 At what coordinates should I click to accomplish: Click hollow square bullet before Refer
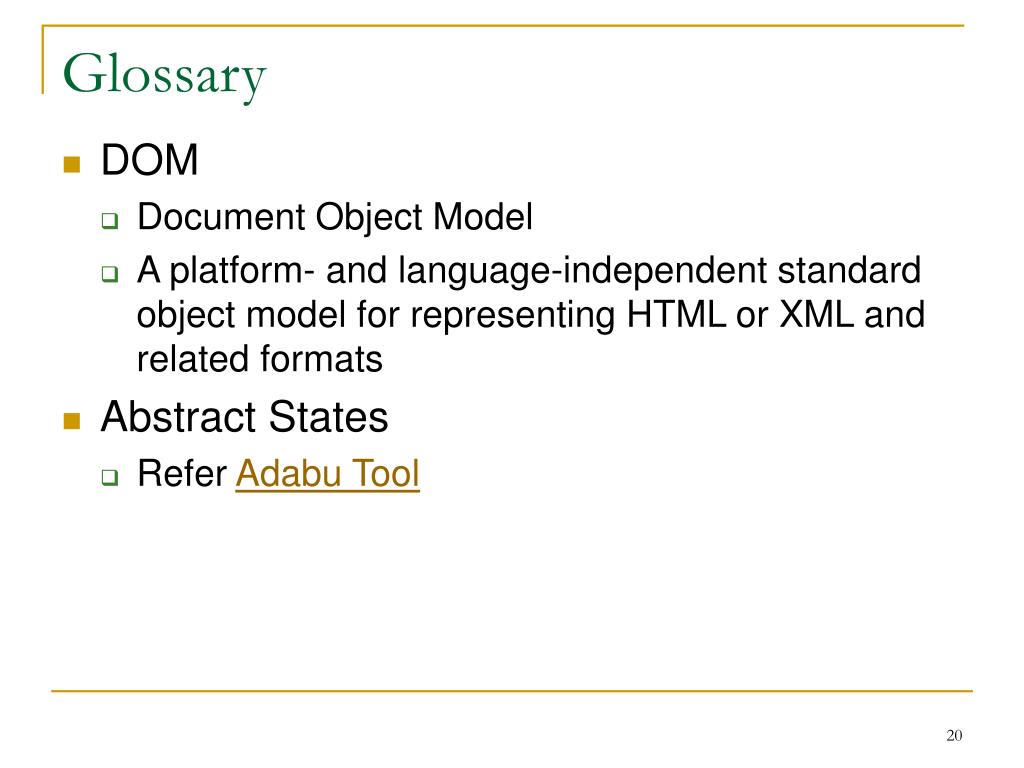tap(110, 477)
